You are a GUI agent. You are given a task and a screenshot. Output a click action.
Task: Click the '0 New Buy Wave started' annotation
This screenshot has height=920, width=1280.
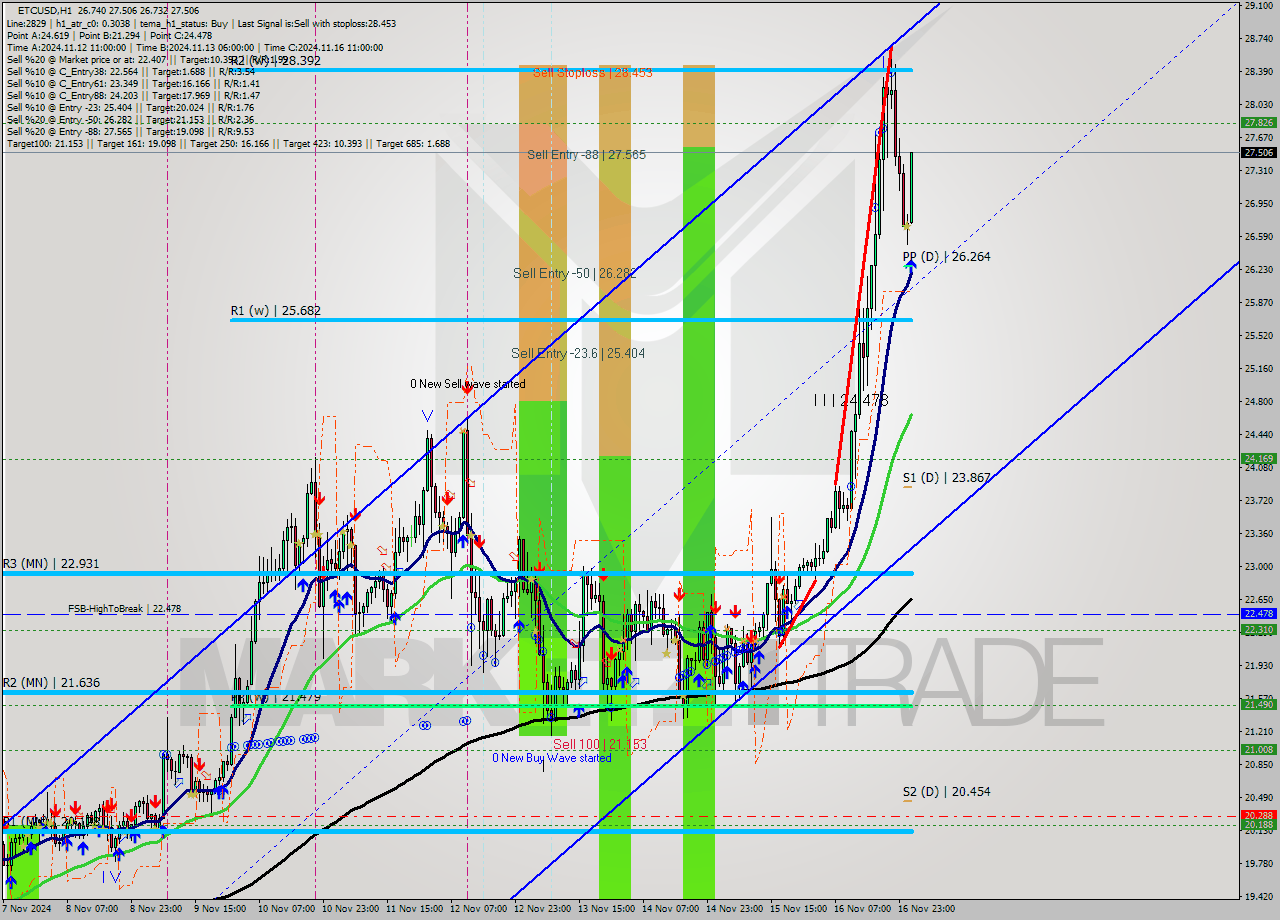(x=551, y=758)
